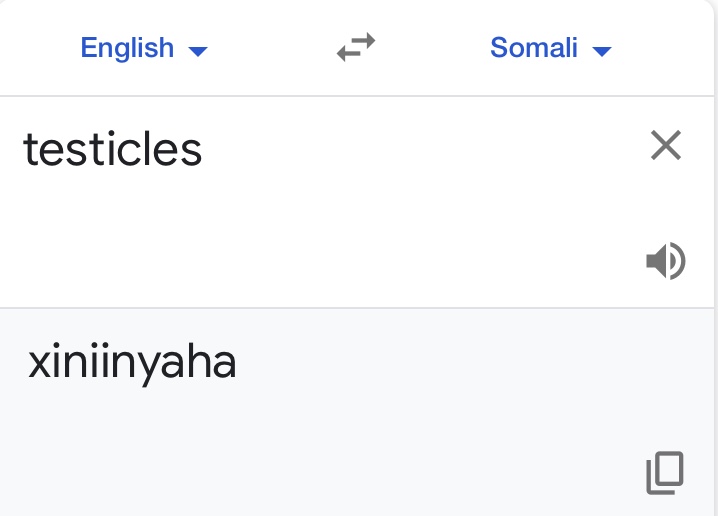Clear the source text with the X
This screenshot has width=718, height=516.
point(665,146)
